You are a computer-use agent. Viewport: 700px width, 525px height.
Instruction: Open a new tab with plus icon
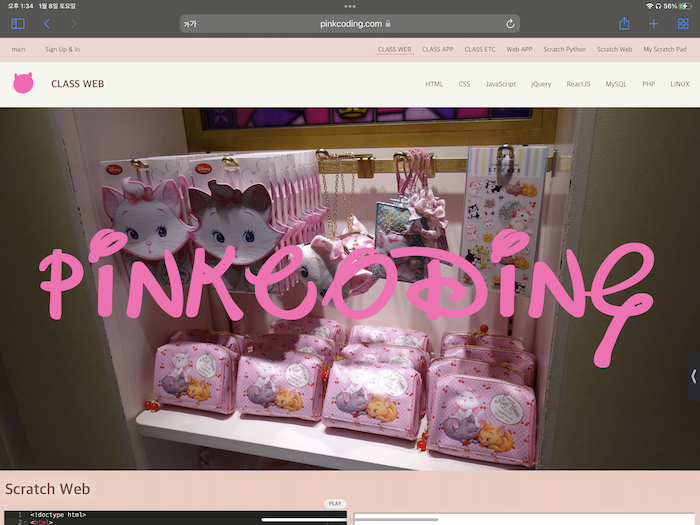[654, 24]
